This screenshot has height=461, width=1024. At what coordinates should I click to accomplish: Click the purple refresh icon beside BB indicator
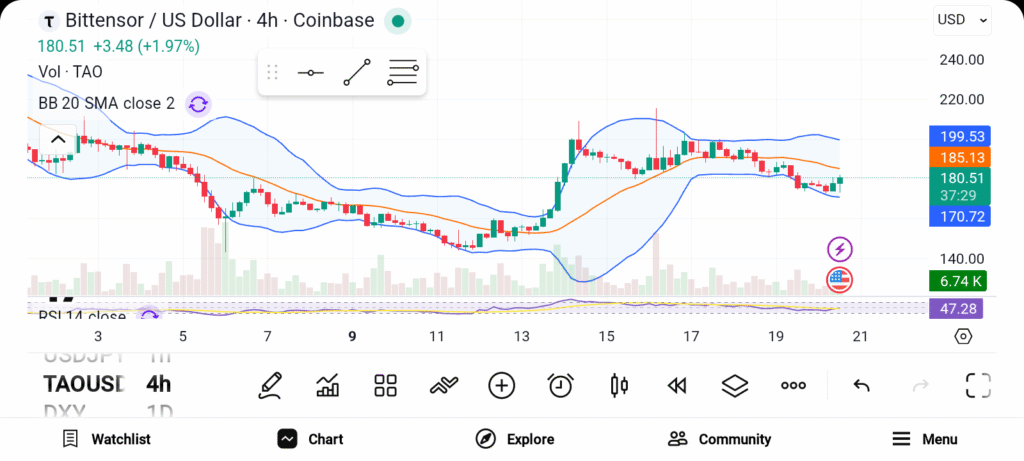198,104
